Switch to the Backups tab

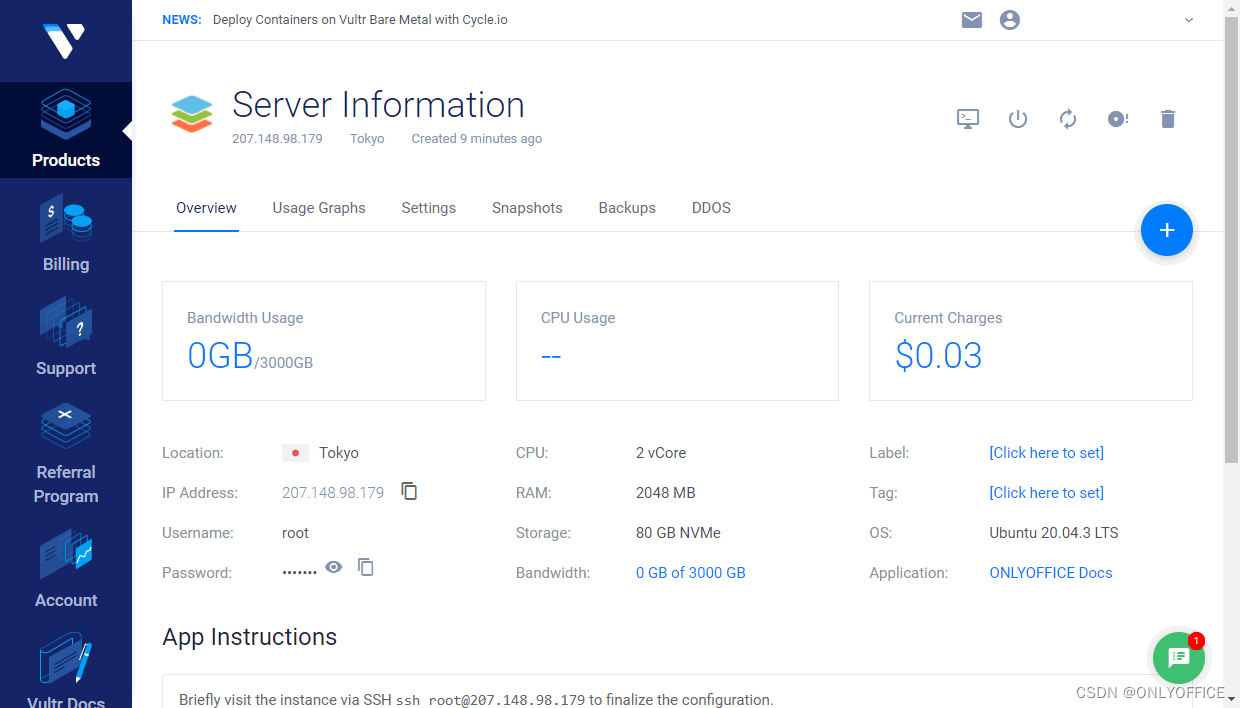627,208
